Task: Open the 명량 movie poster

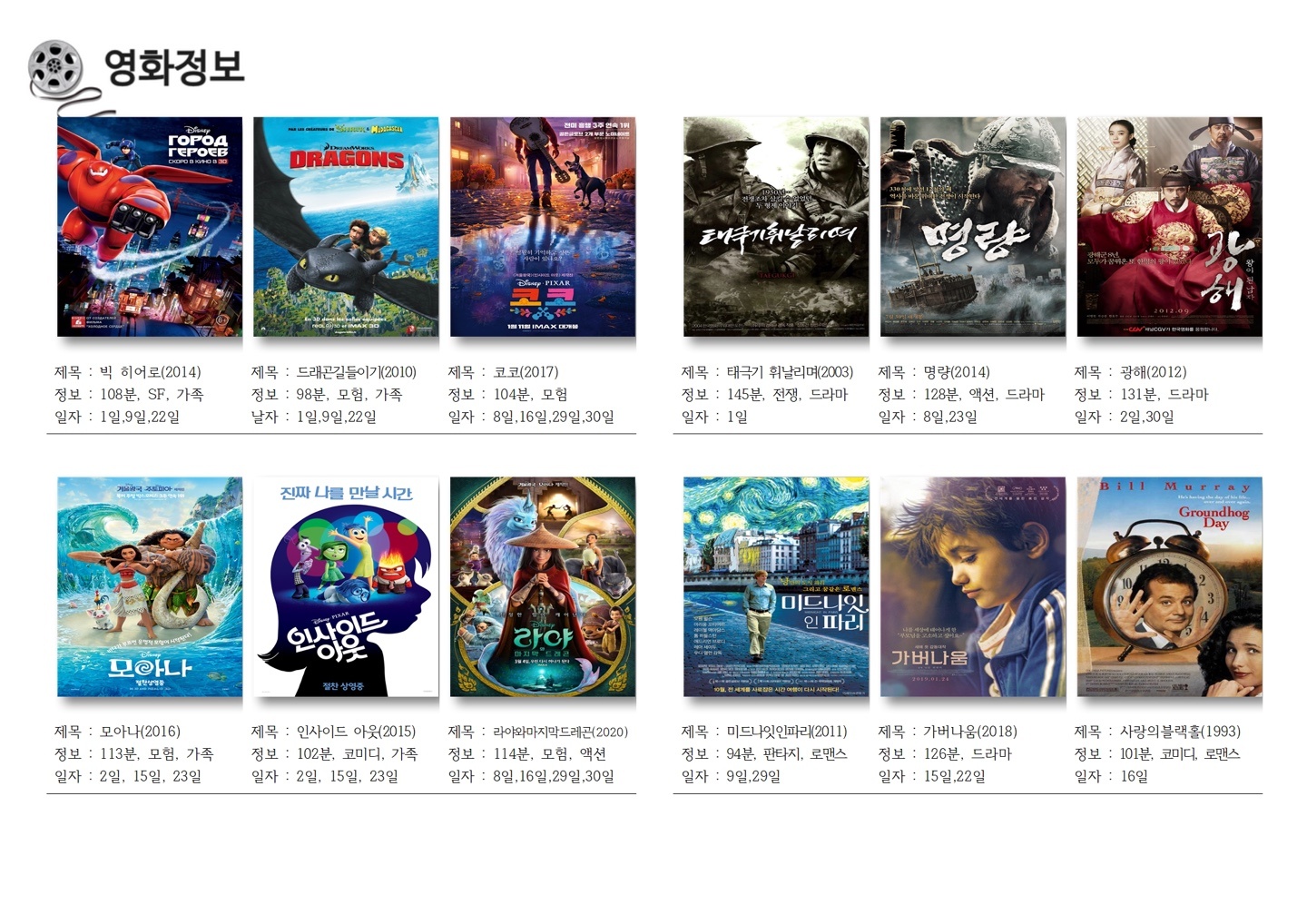Action: coord(973,227)
